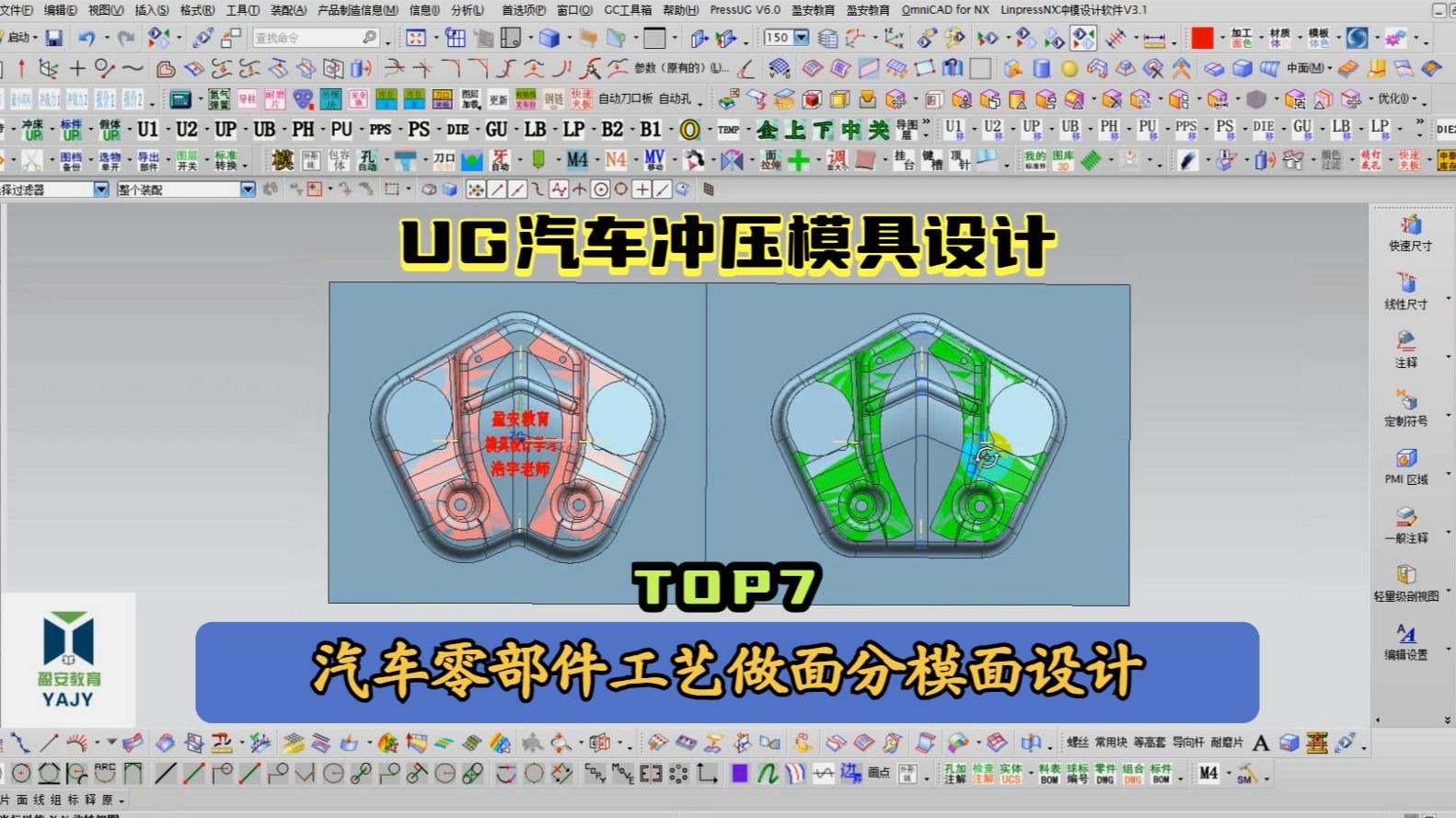The height and width of the screenshot is (818, 1456).
Task: Open the 插入(S) menu
Action: [x=152, y=9]
